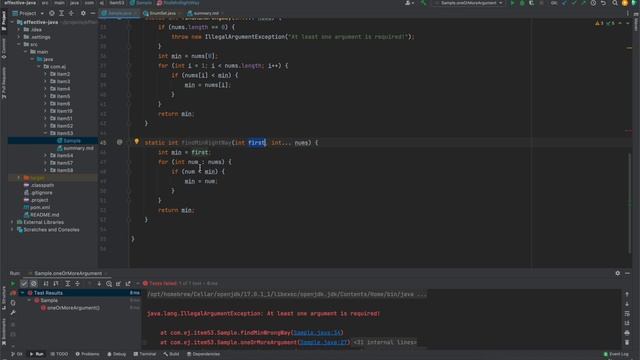Open wrench settings in Run sidebar
640x360 pixels.
point(13,313)
